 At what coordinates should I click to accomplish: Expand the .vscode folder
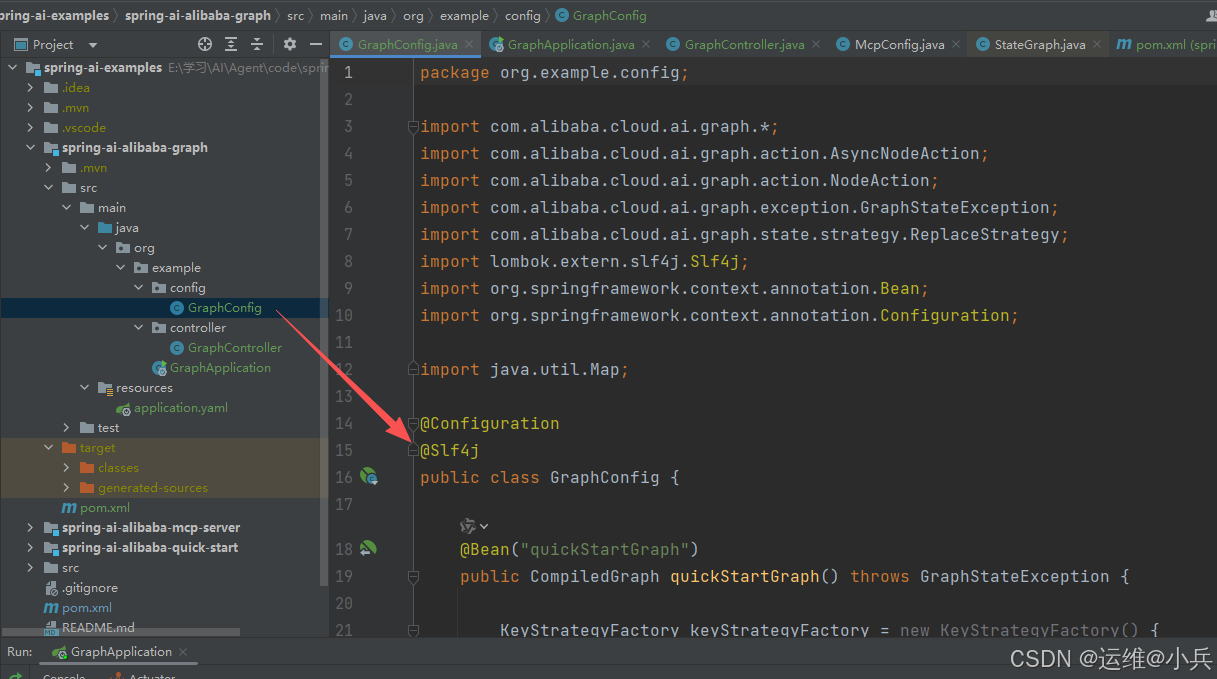pyautogui.click(x=31, y=127)
